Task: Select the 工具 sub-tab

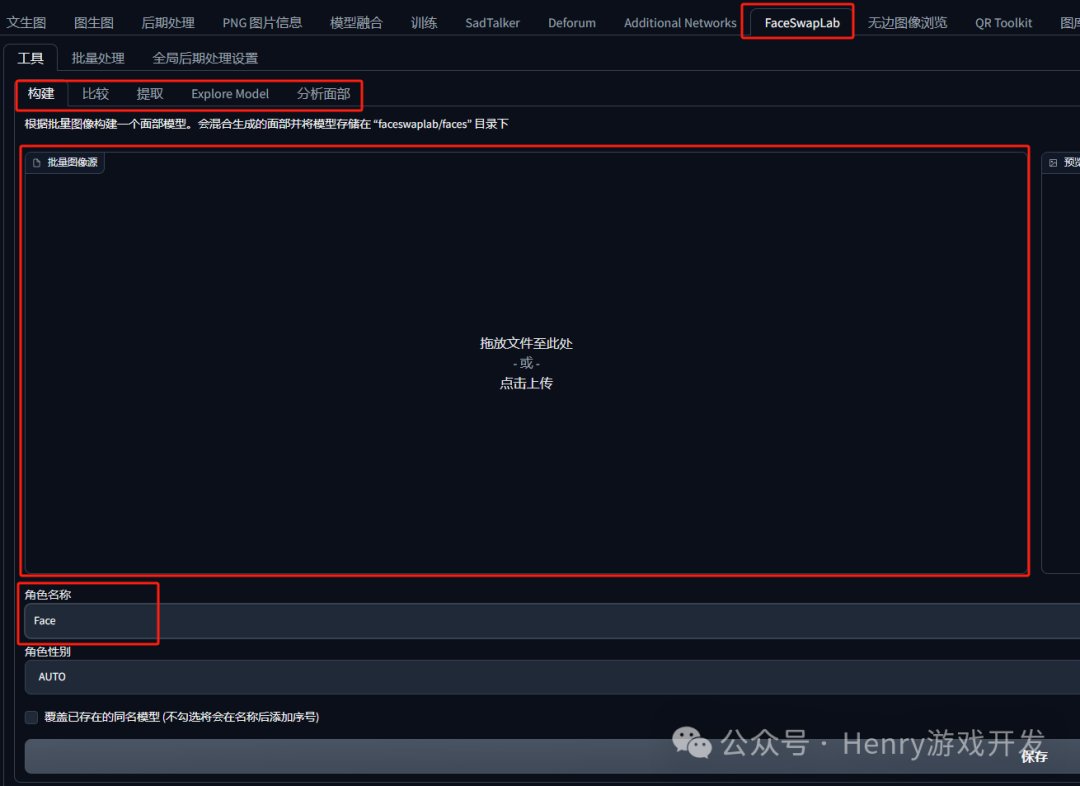Action: (30, 58)
